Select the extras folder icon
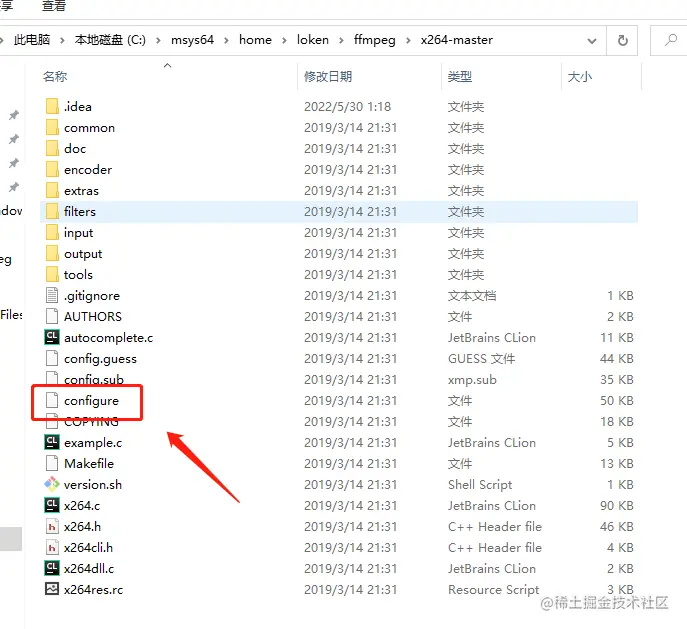 [52, 191]
